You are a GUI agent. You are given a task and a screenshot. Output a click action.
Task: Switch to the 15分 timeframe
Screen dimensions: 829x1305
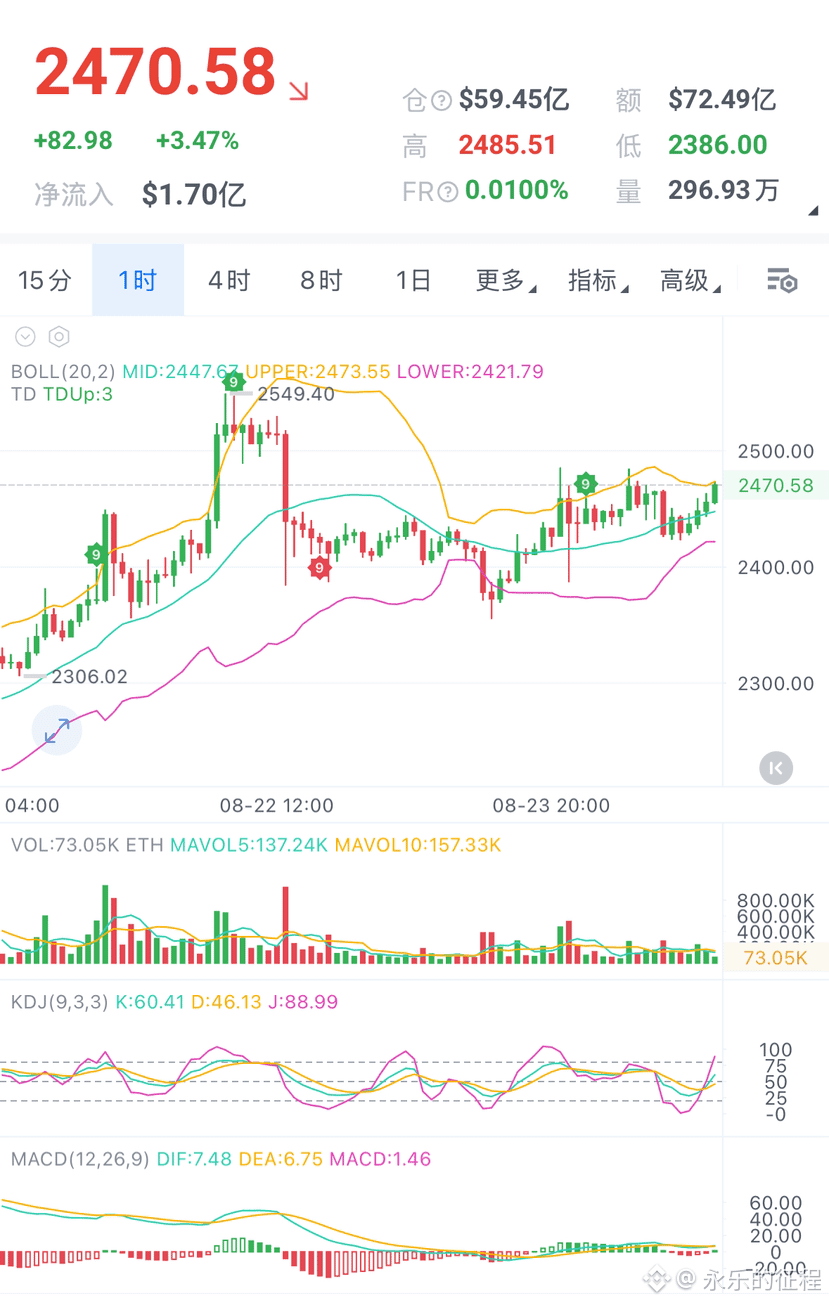pos(45,281)
